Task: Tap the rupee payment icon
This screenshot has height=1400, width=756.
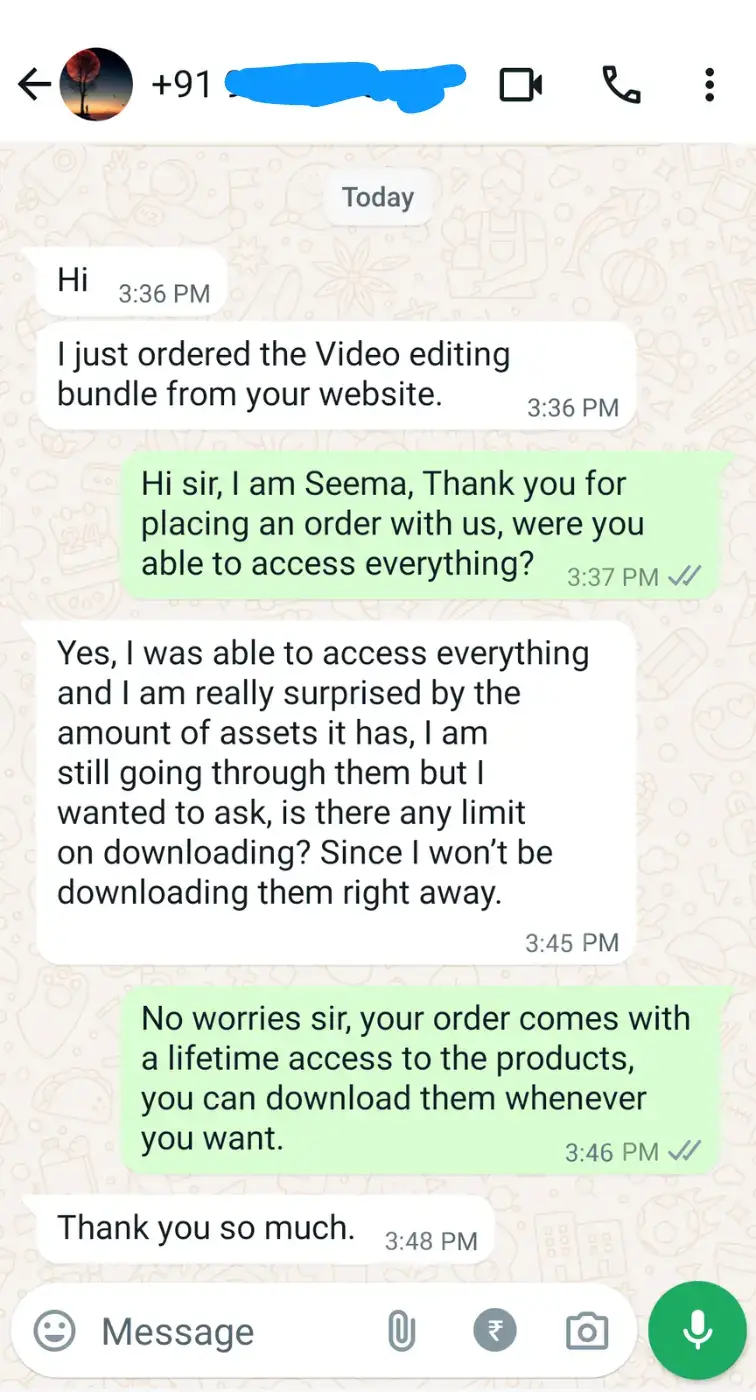Action: click(495, 1331)
